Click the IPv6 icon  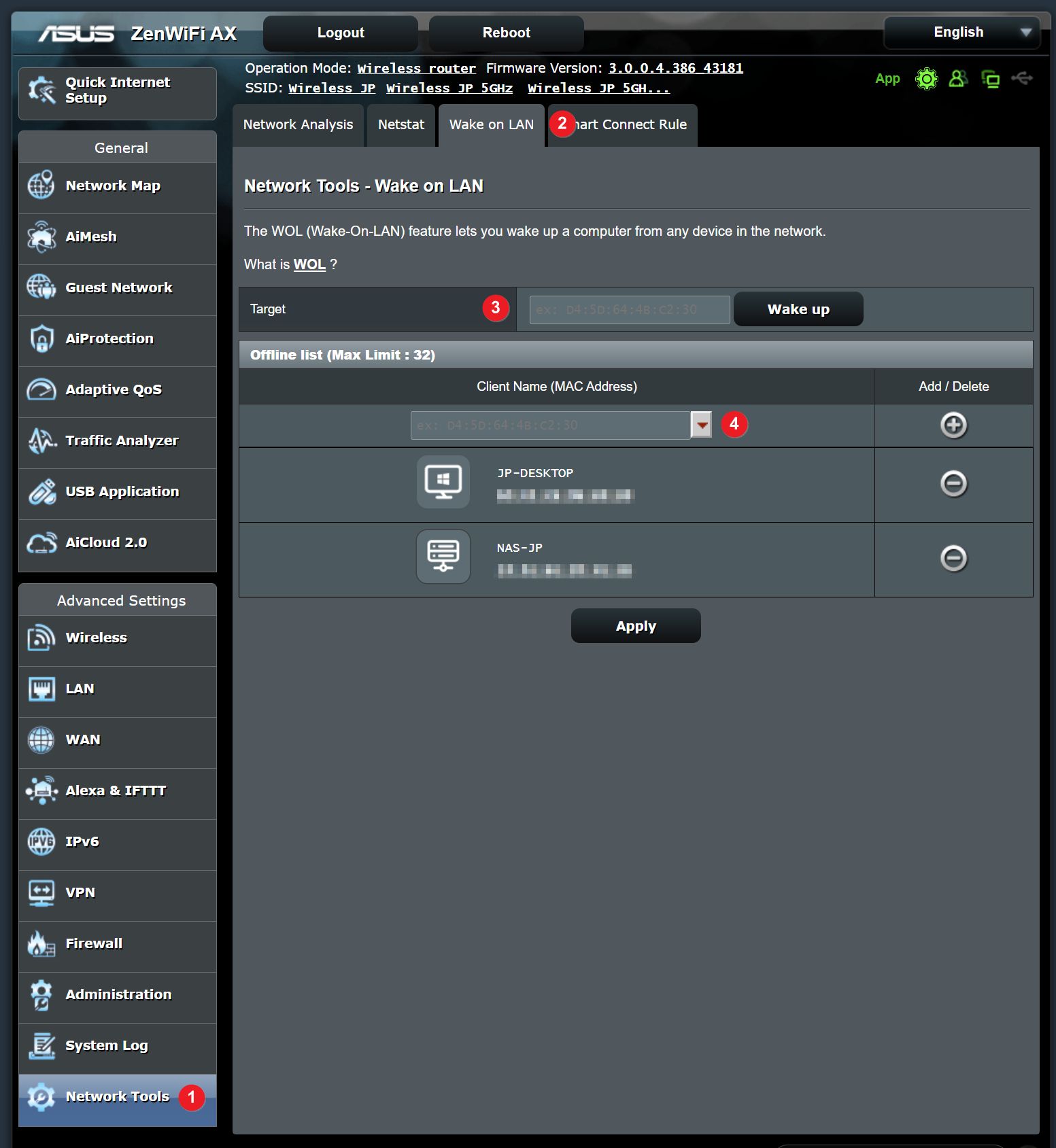[41, 841]
